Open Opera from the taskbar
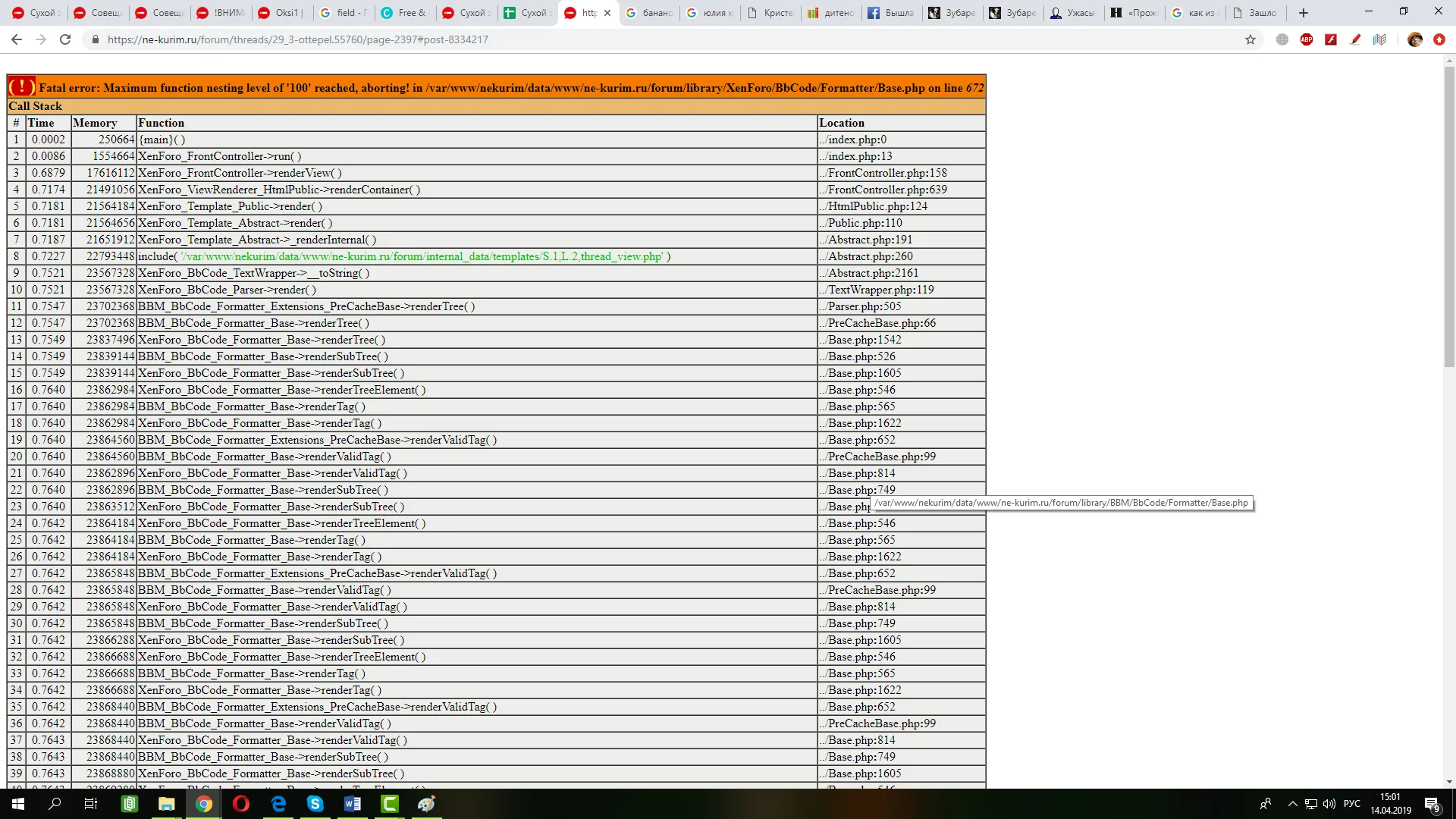This screenshot has height=819, width=1456. pyautogui.click(x=241, y=804)
